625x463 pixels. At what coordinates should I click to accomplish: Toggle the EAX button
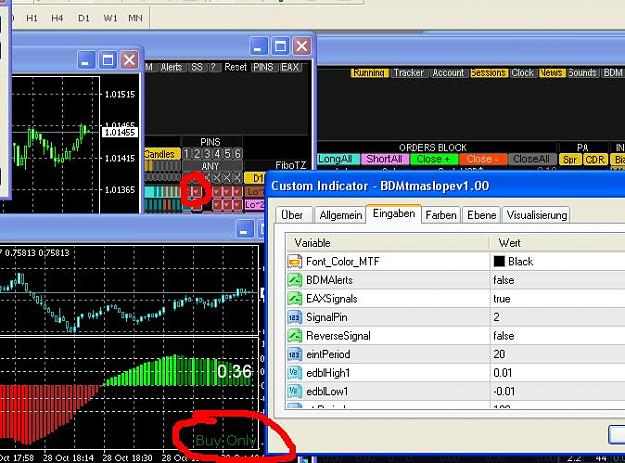coord(290,67)
